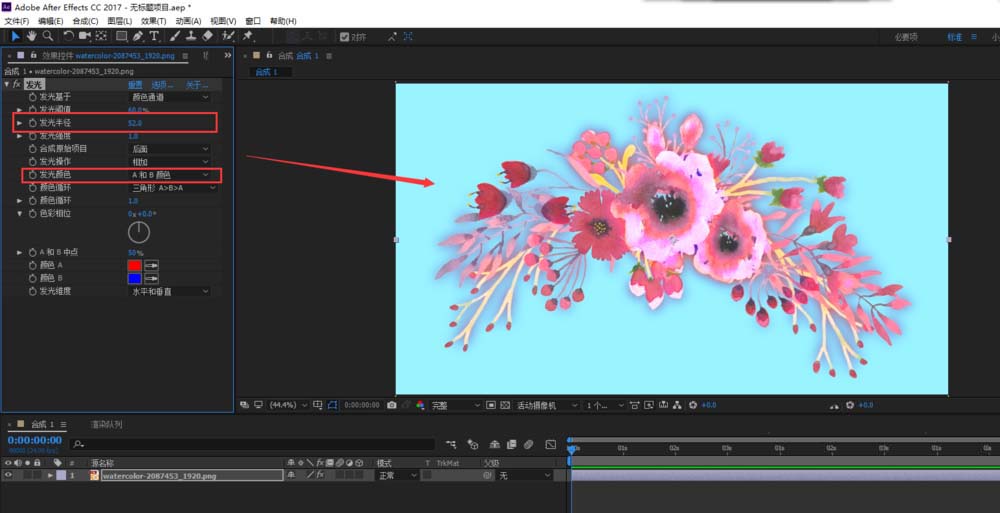Collapse the 色彩相位 property
This screenshot has height=513, width=1000.
click(19, 214)
